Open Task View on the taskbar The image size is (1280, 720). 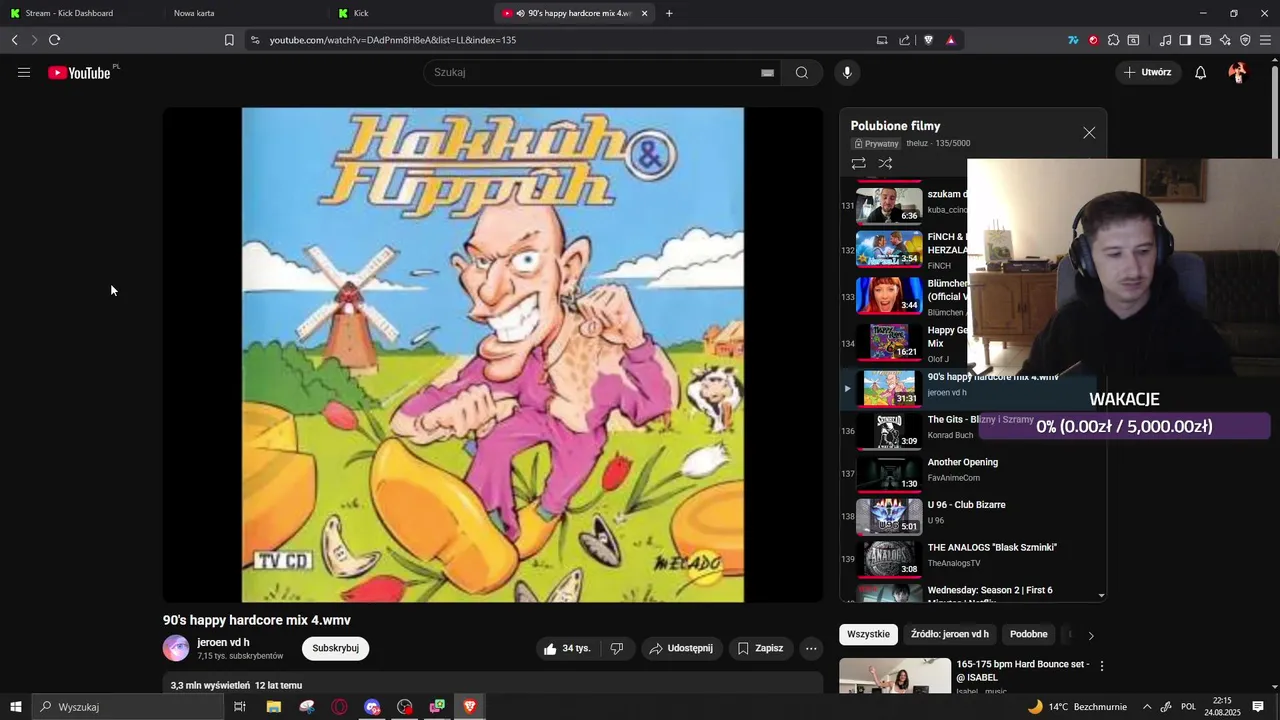pyautogui.click(x=240, y=707)
